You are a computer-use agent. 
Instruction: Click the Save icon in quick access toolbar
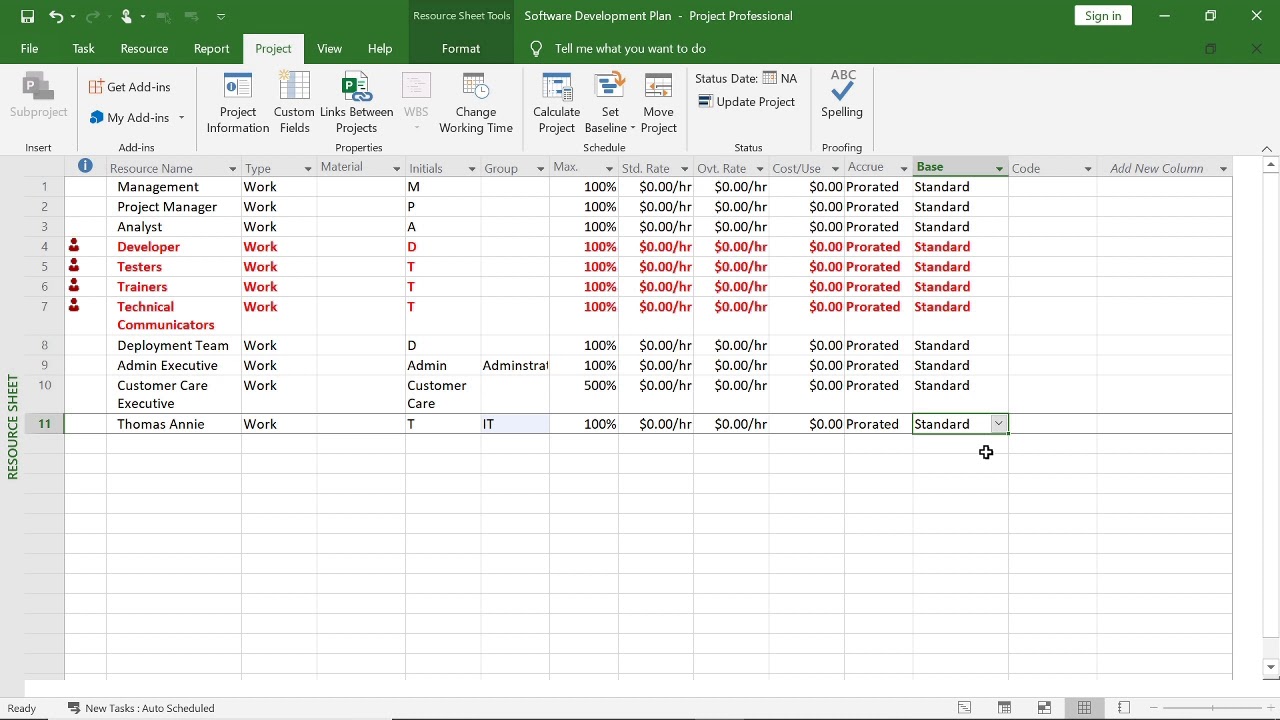click(27, 16)
